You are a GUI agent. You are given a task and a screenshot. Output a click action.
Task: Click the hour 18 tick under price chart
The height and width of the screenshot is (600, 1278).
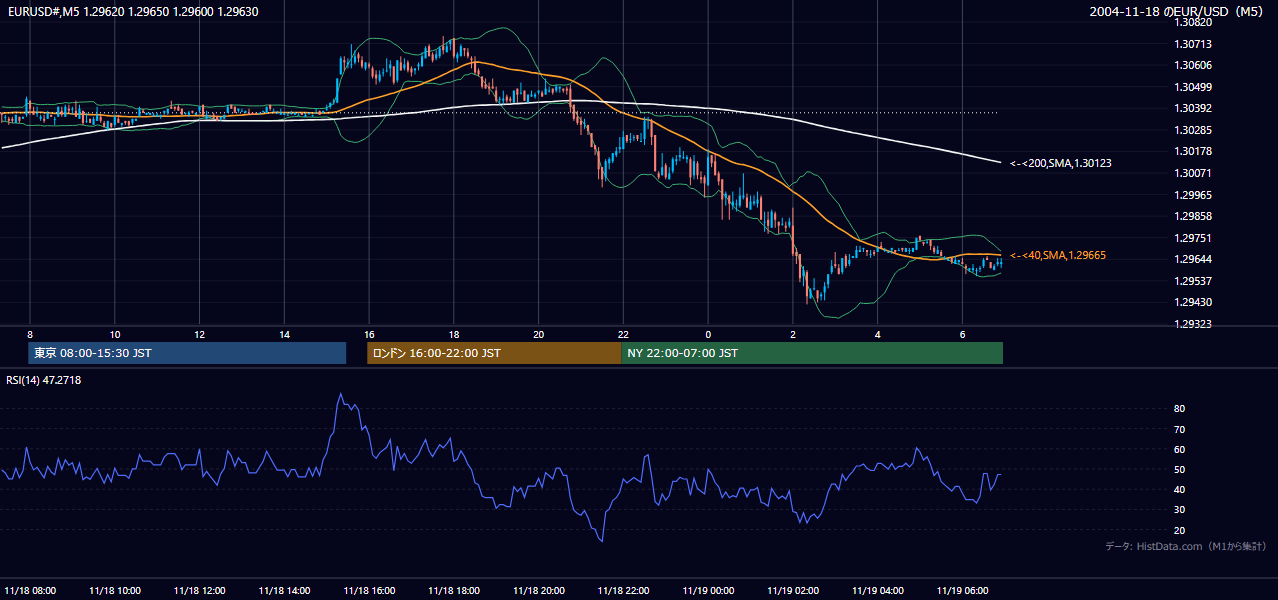[454, 334]
